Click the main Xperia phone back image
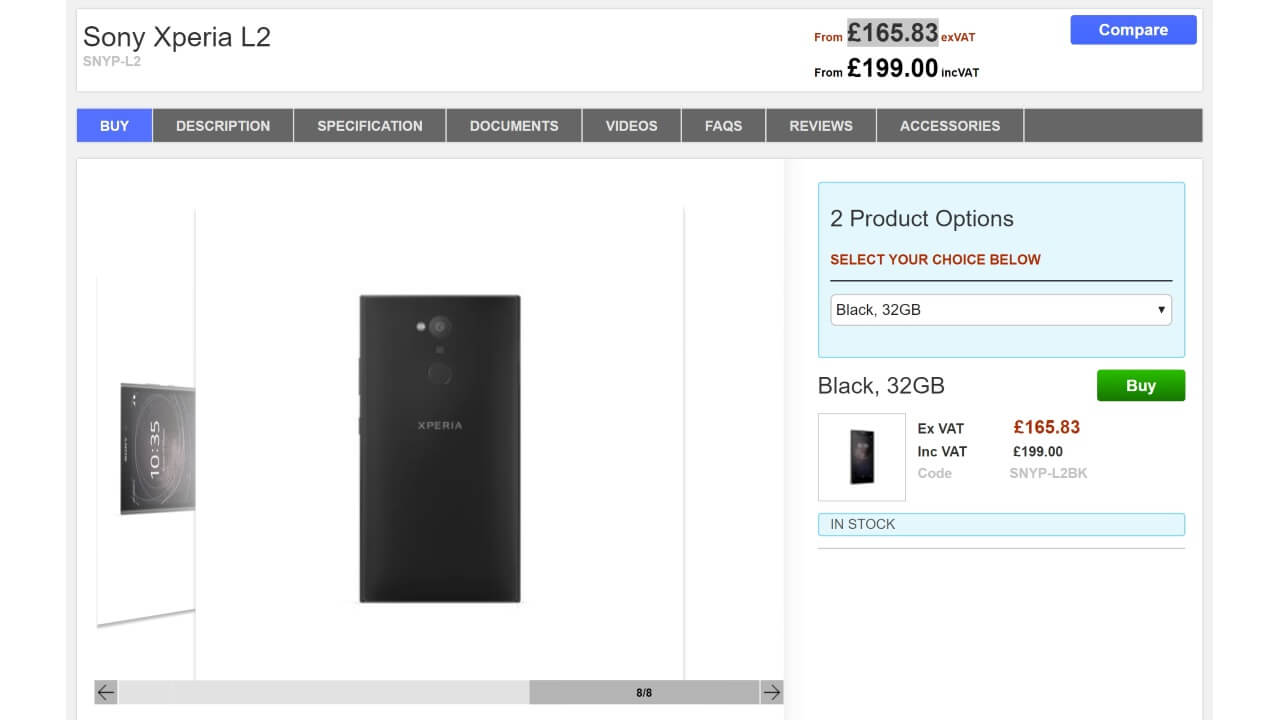This screenshot has height=720, width=1280. tap(440, 448)
